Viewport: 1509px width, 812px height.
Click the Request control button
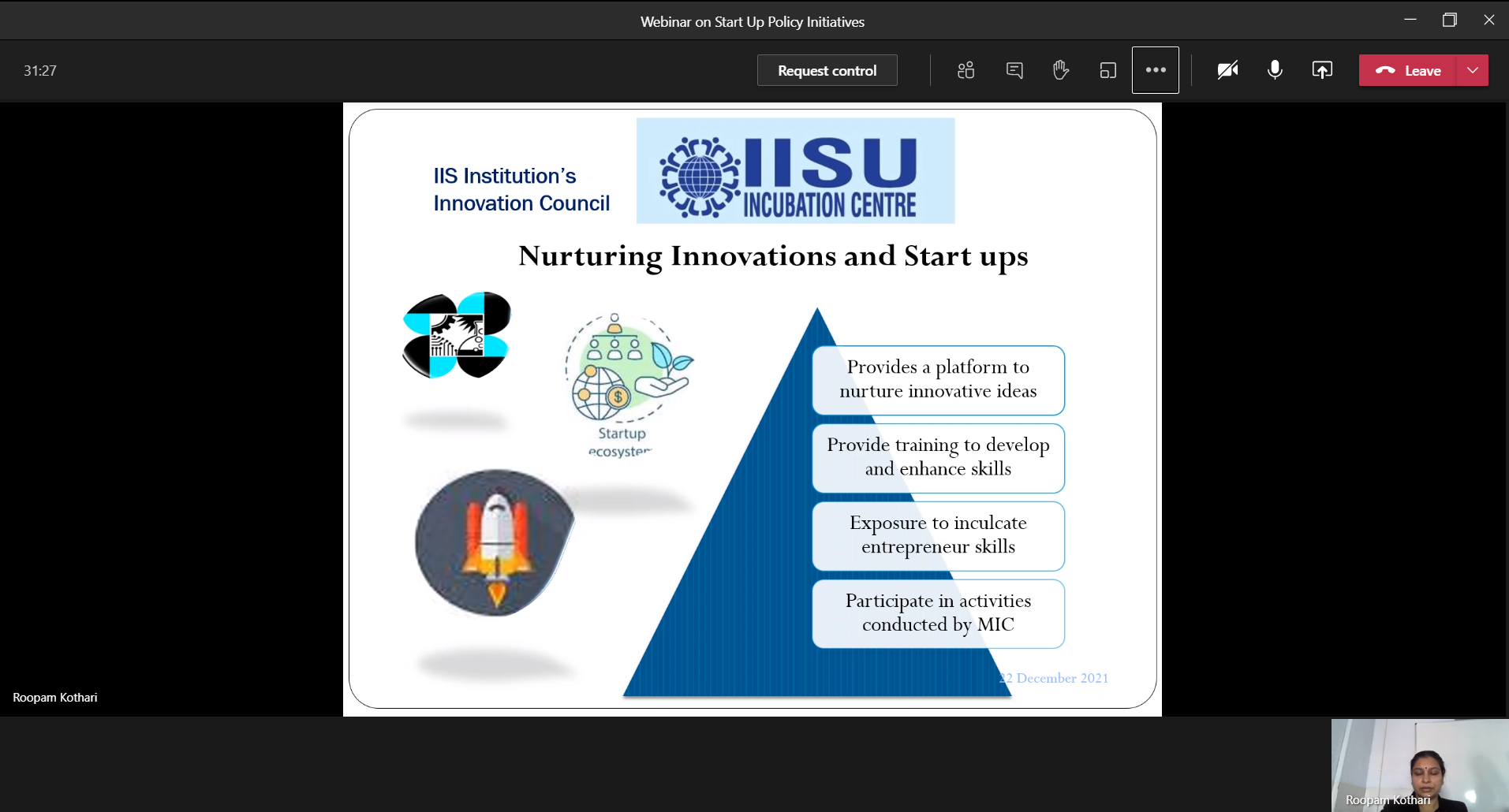[x=827, y=70]
